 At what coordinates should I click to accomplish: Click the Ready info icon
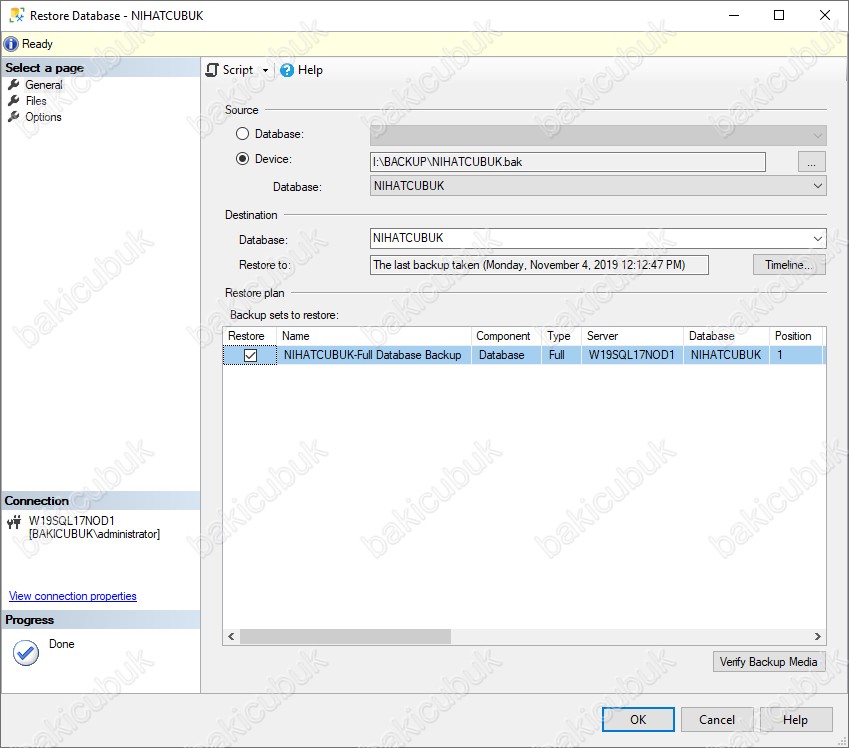11,44
